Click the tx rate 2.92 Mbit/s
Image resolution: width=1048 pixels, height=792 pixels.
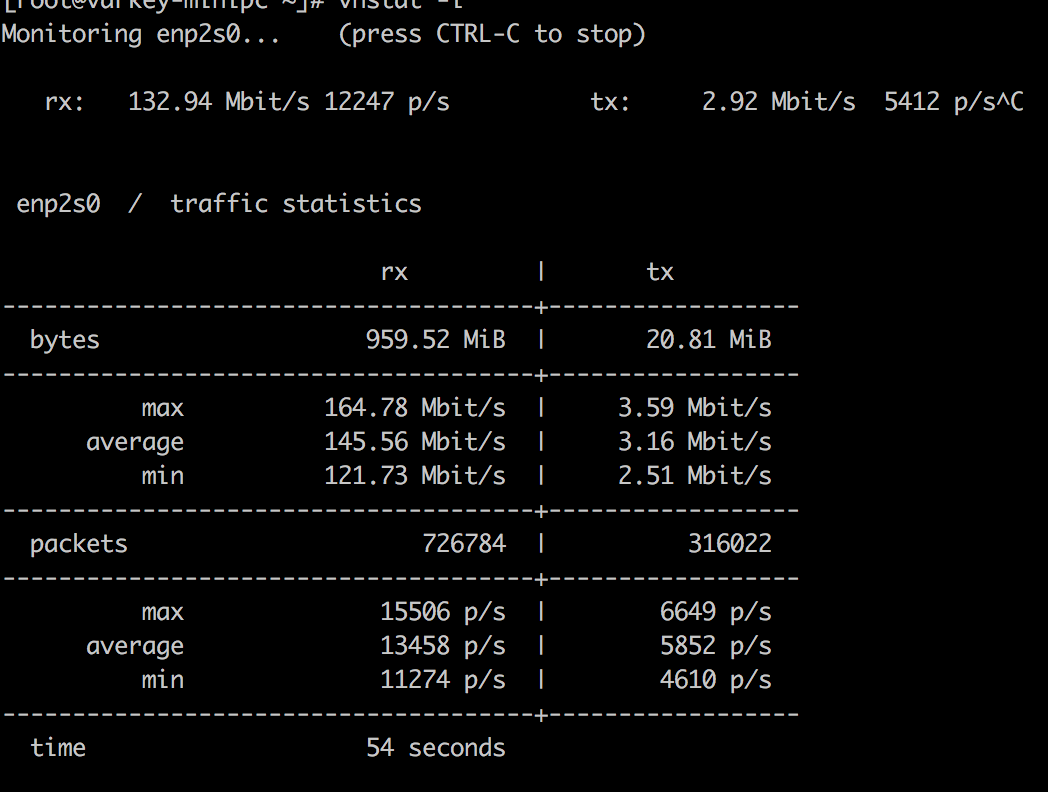(x=778, y=102)
